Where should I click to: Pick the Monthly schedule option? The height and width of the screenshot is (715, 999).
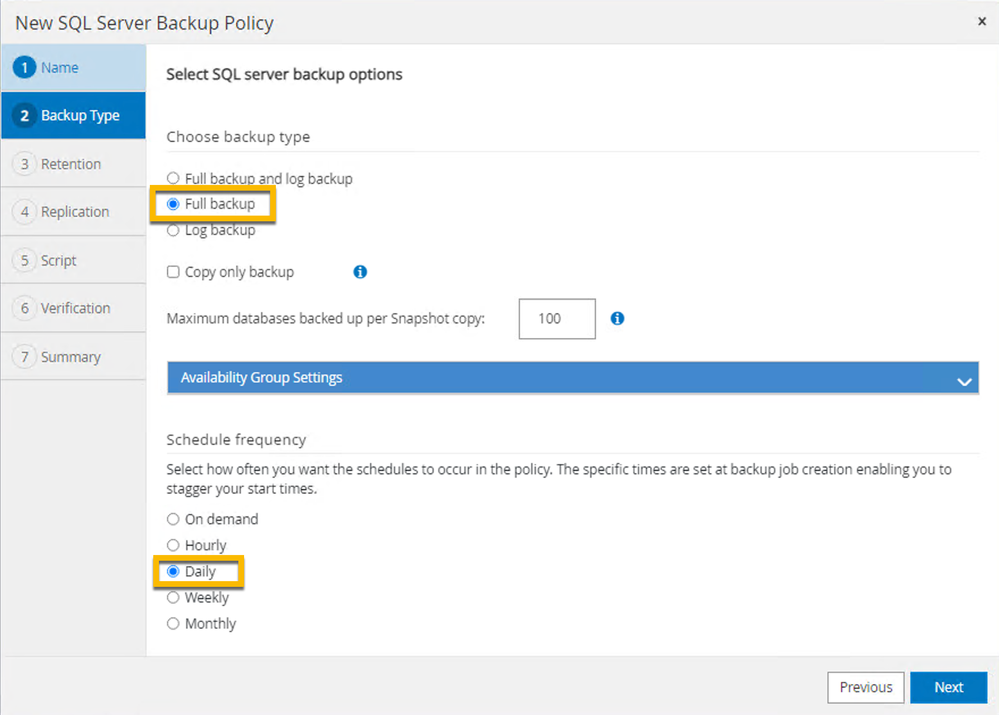(x=173, y=623)
